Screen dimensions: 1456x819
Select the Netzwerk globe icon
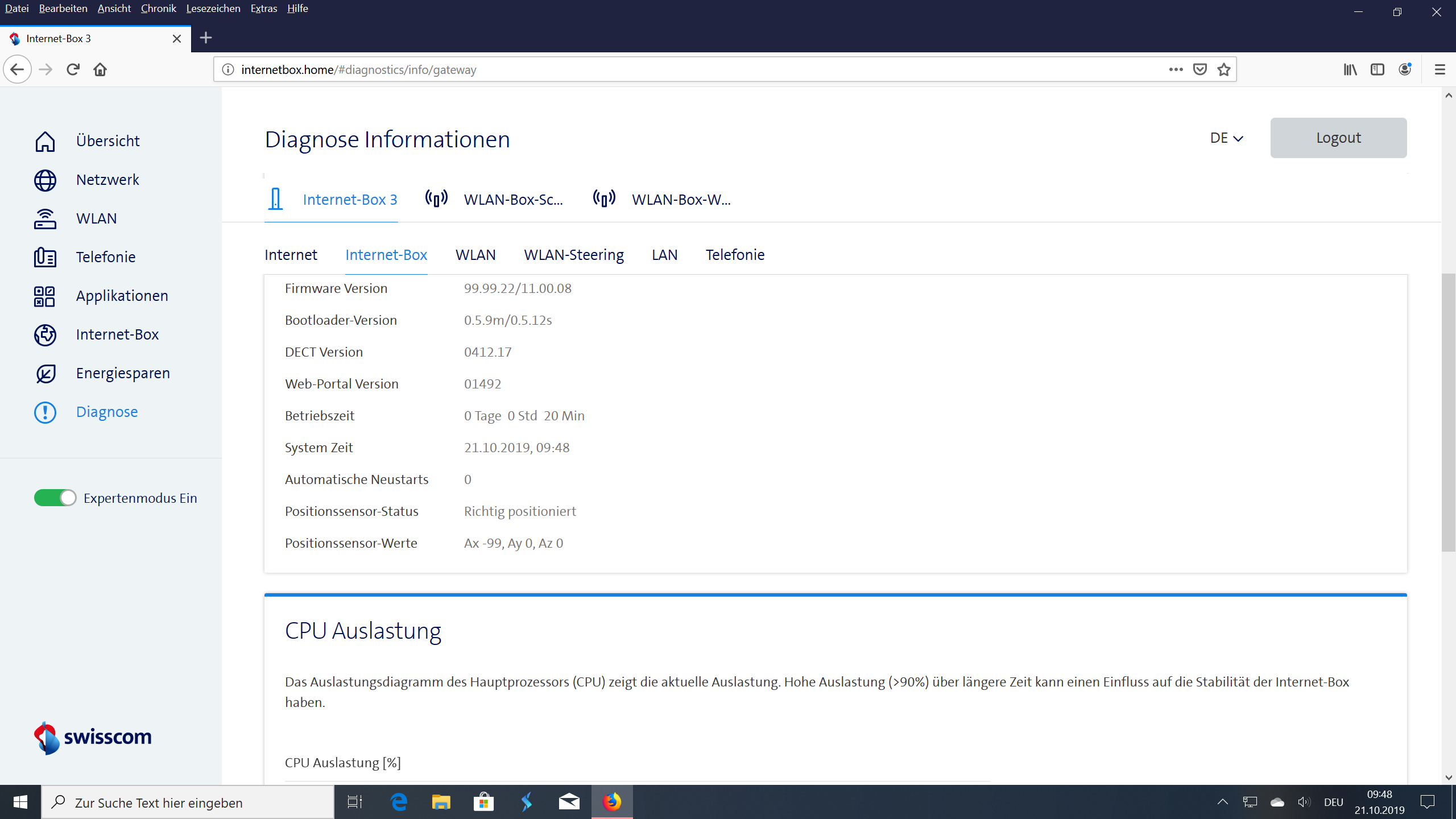point(44,180)
